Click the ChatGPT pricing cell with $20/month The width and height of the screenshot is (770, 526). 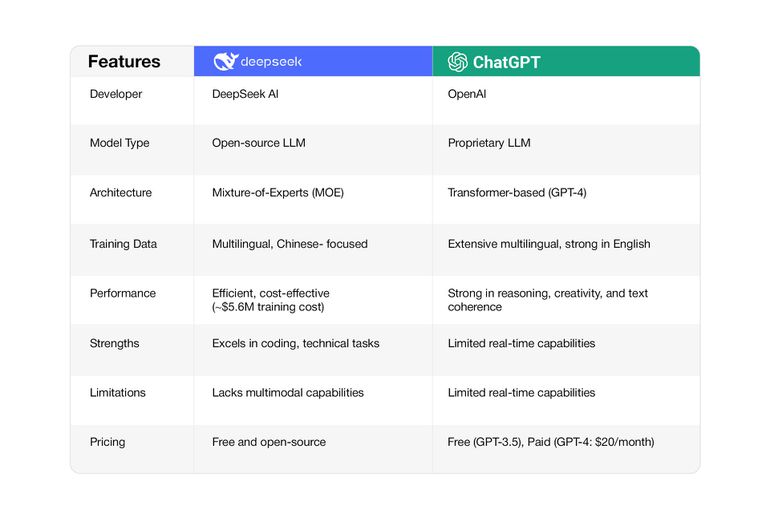[552, 441]
